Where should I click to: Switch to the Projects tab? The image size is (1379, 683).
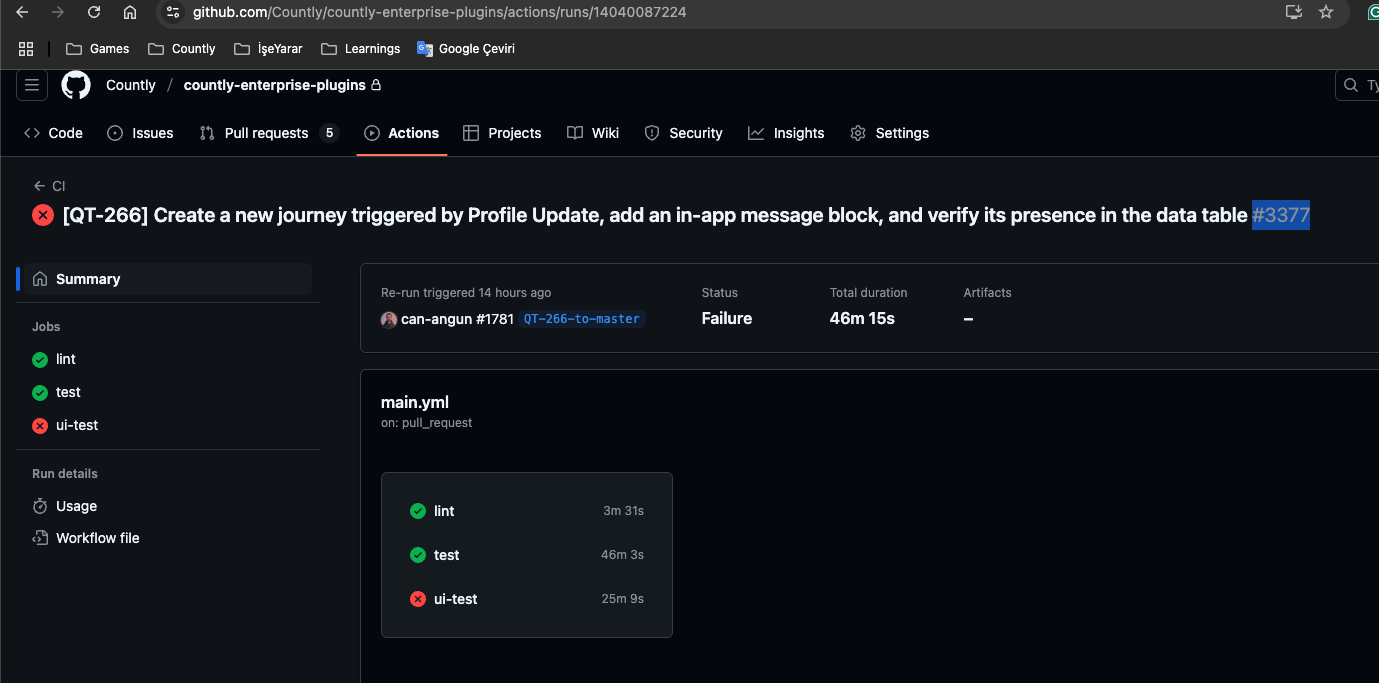pyautogui.click(x=502, y=133)
